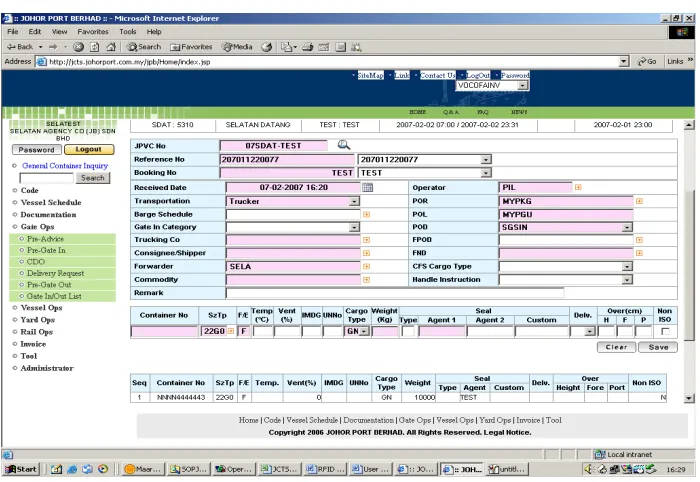Click the Trucking Co lookup icon
Viewport: 700px width, 482px height.
(367, 240)
